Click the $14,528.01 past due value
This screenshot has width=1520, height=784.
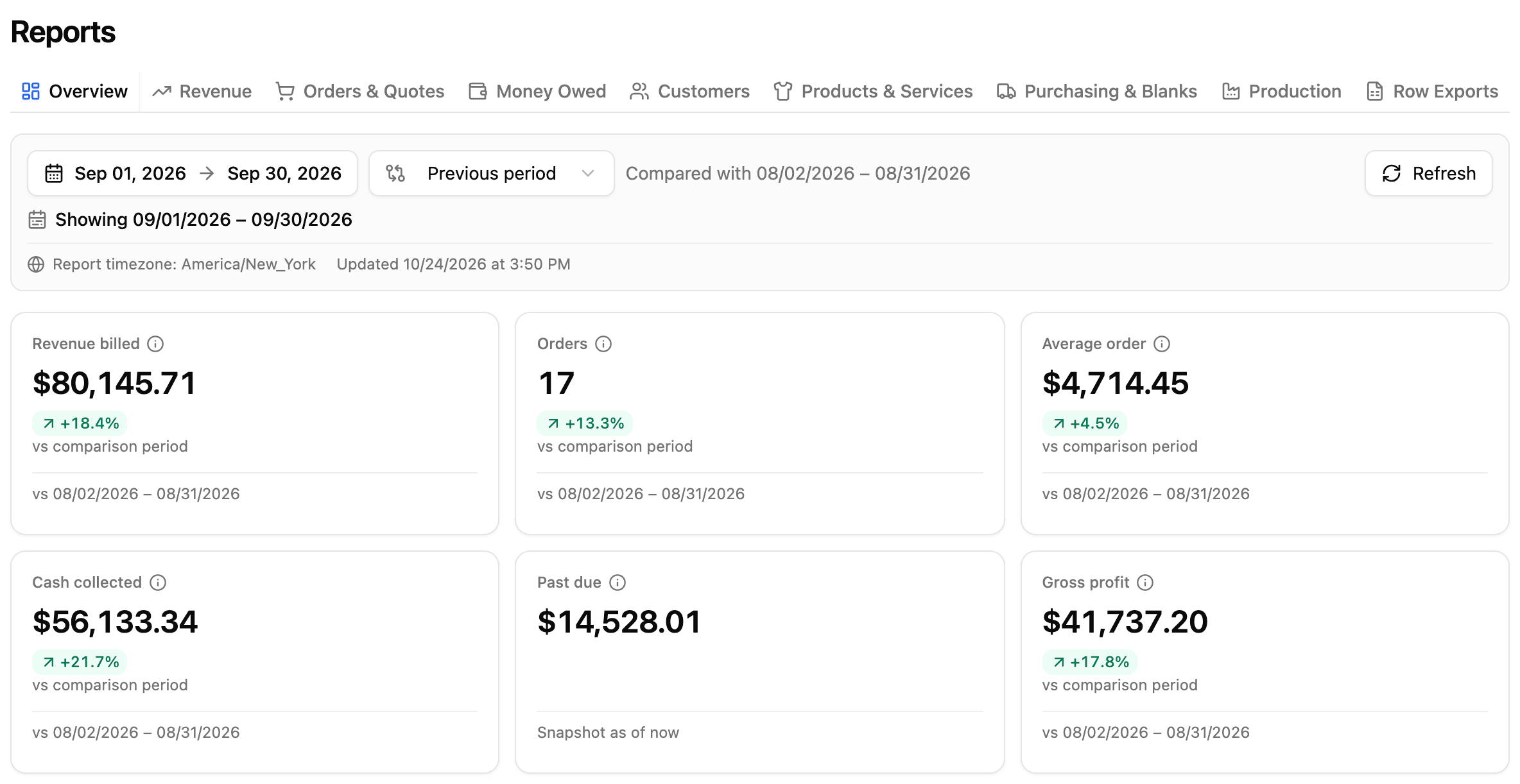619,622
